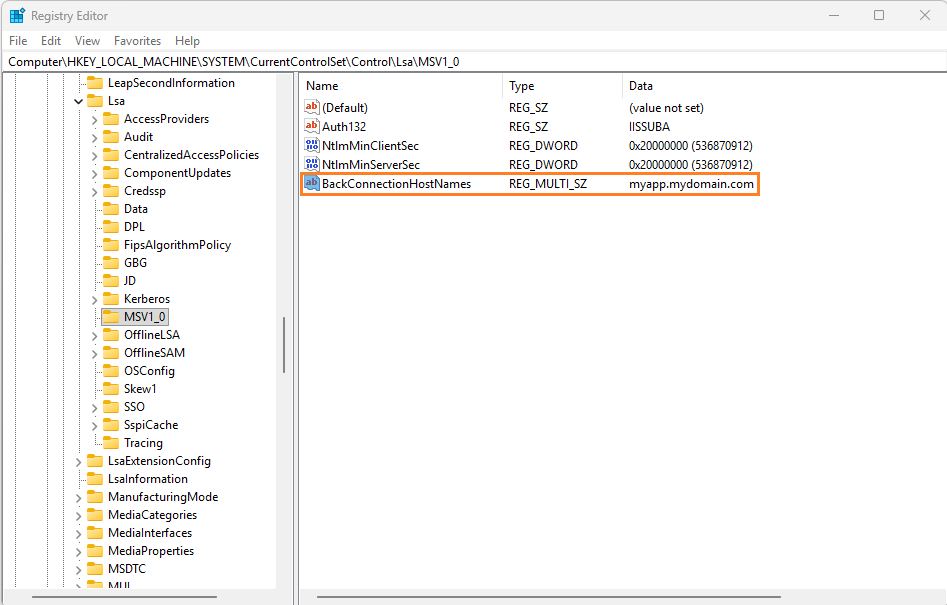Expand the AccessProviders key

click(94, 120)
